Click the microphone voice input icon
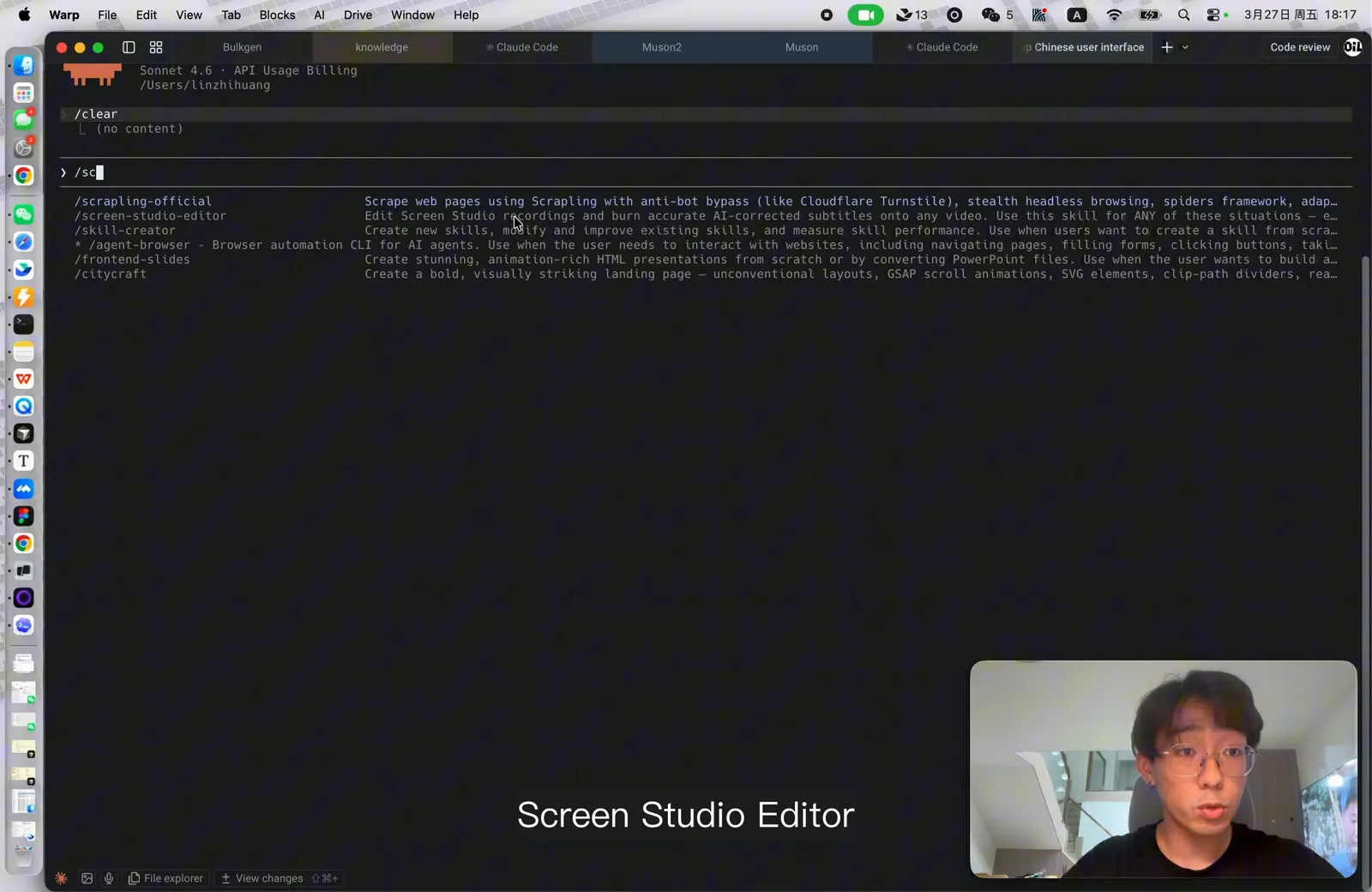 point(109,878)
